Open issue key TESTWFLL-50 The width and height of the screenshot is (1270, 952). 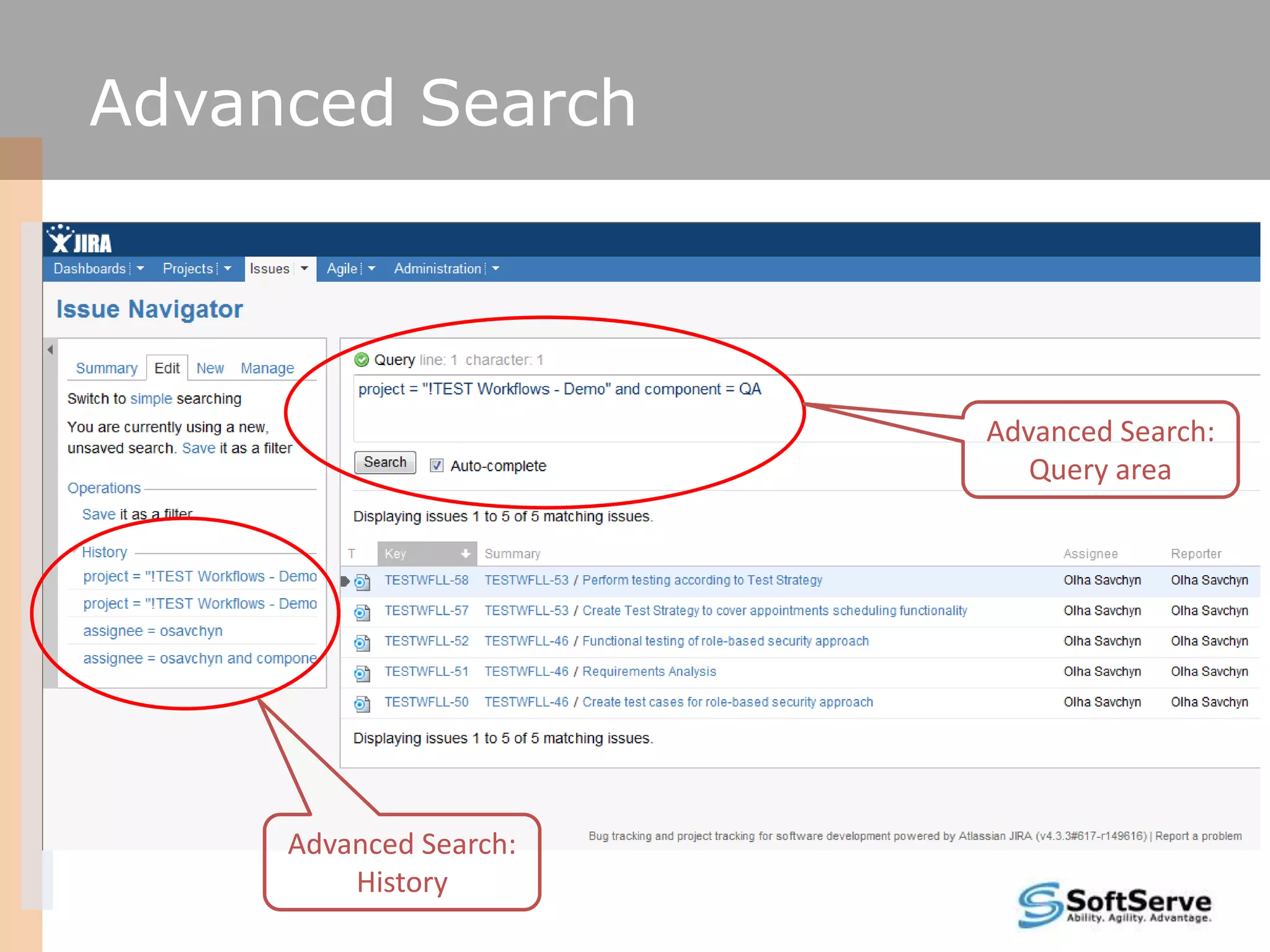tap(426, 702)
